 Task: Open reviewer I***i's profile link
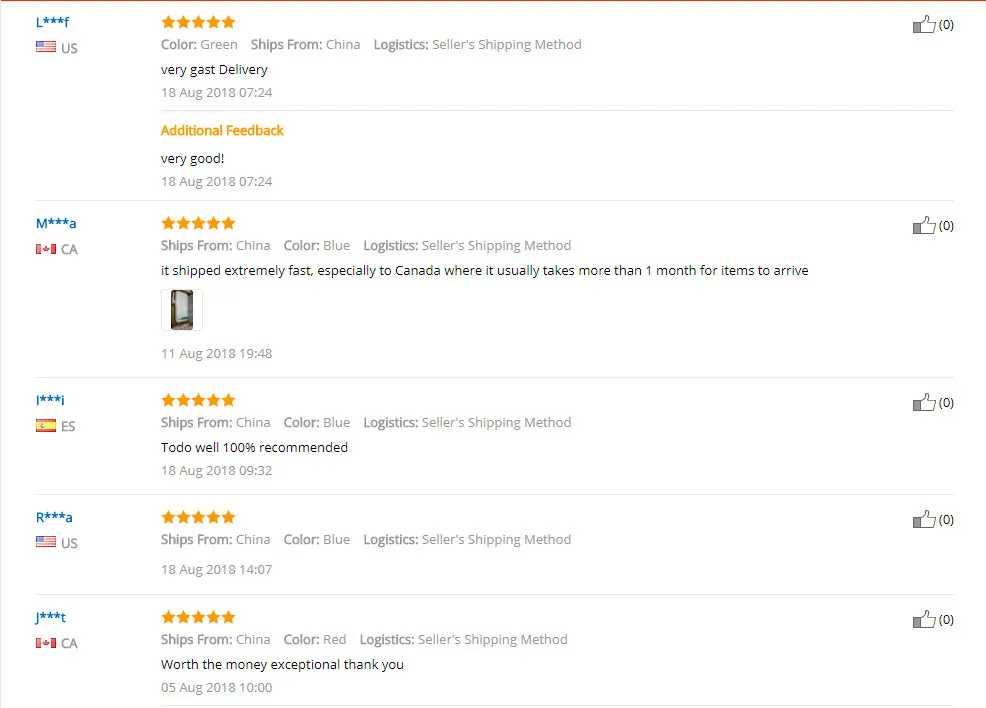[x=50, y=400]
